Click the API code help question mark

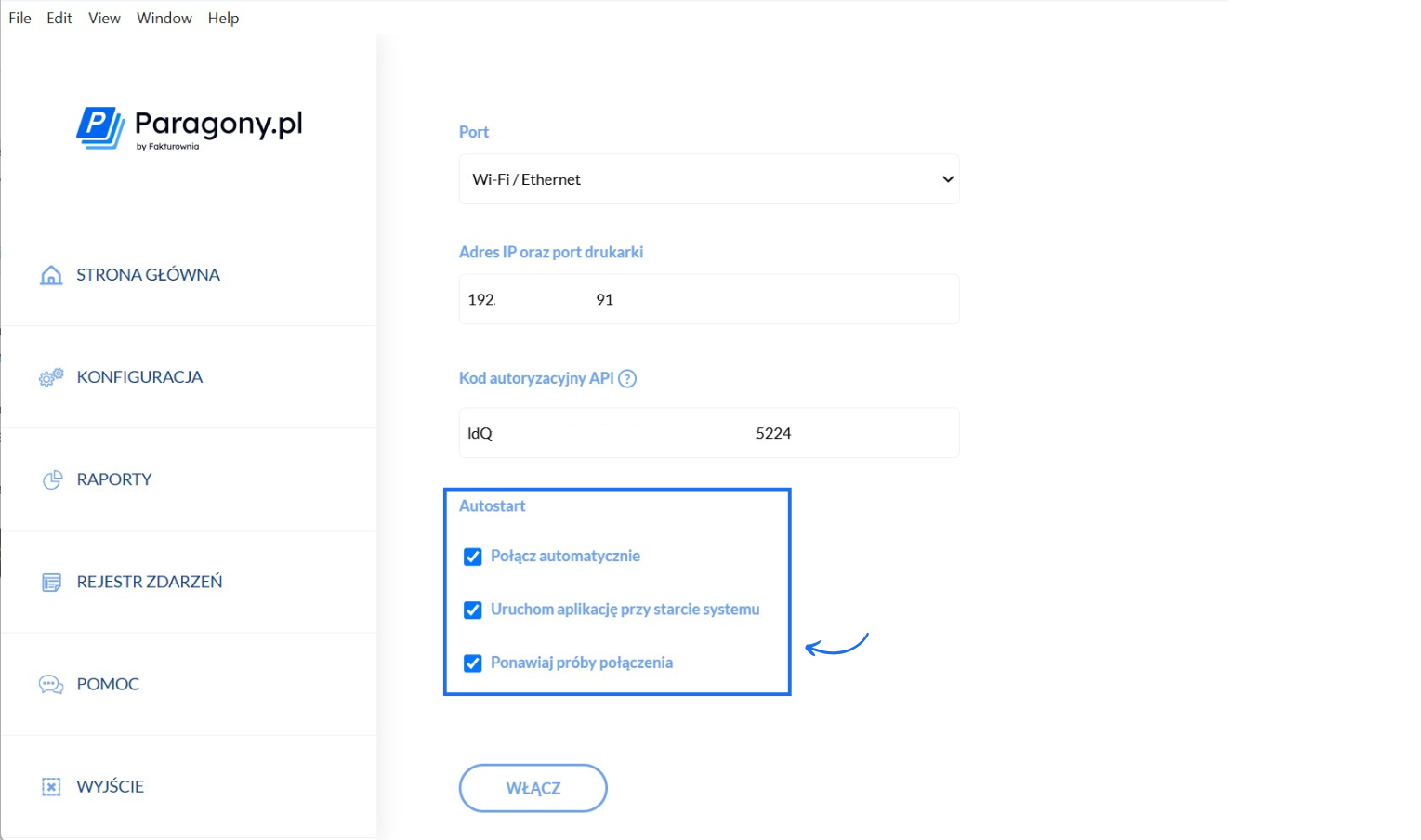pos(627,378)
